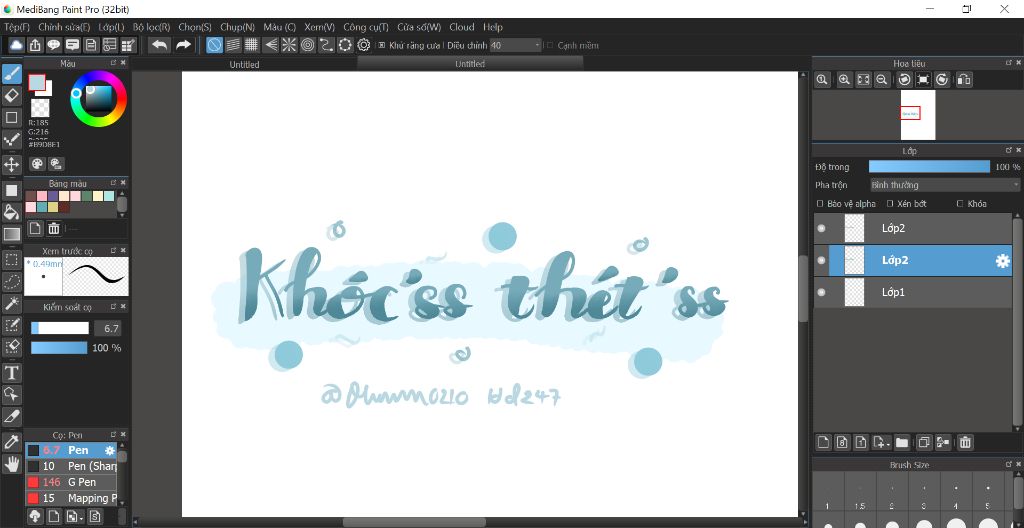Open snap settings gear in toolbar

(364, 45)
